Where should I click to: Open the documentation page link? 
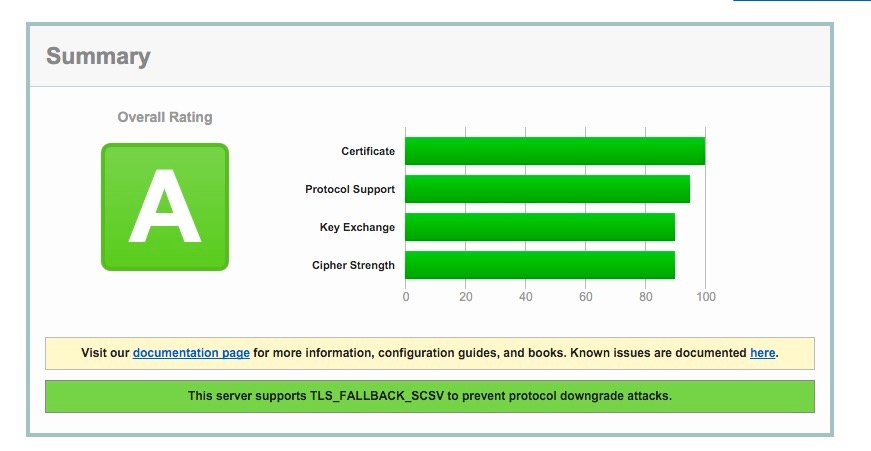[x=191, y=353]
